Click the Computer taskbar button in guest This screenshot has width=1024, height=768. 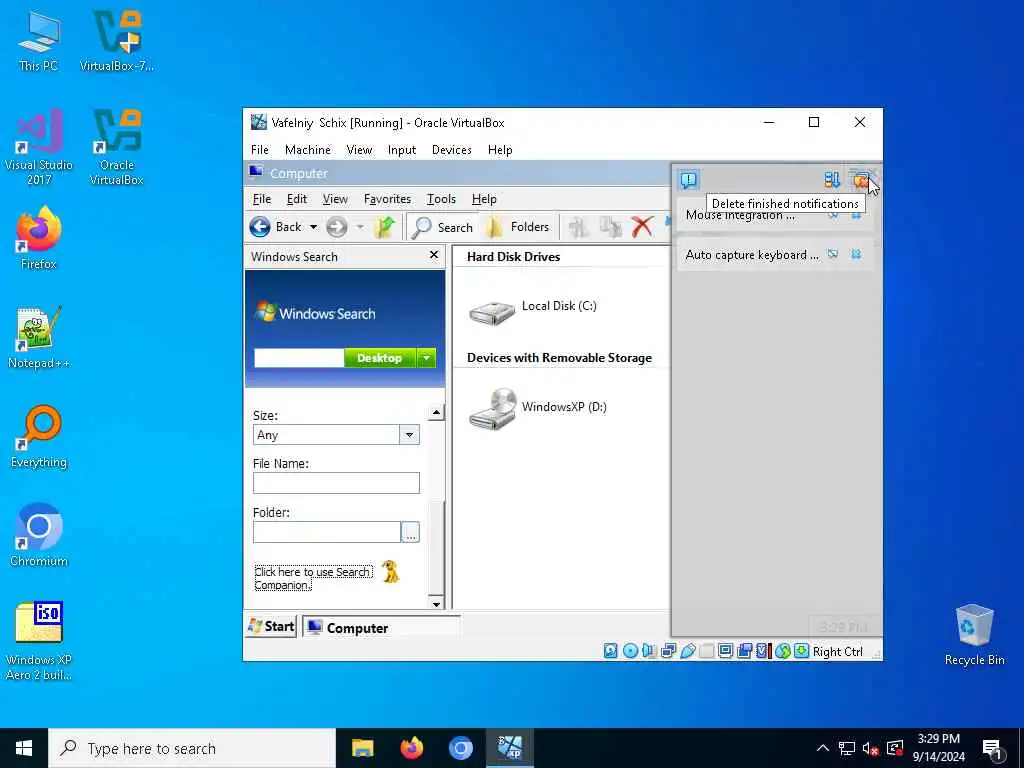coord(381,628)
